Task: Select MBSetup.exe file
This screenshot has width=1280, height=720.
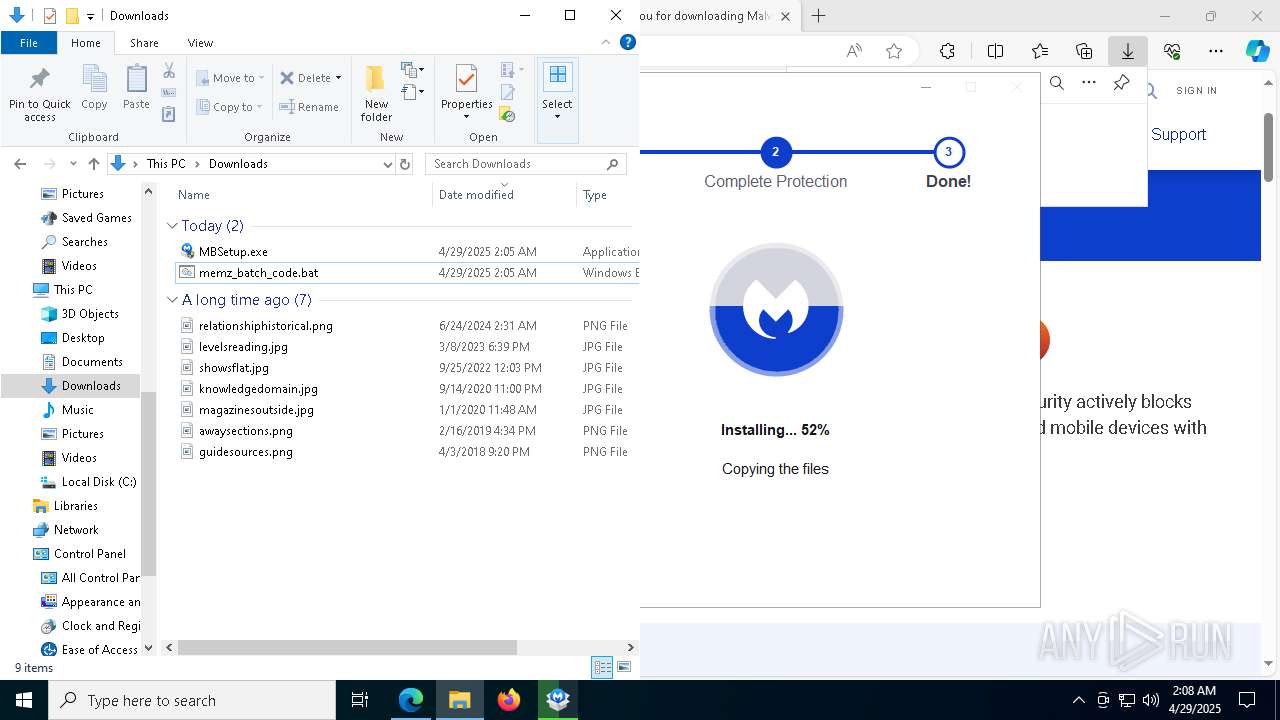Action: tap(233, 252)
